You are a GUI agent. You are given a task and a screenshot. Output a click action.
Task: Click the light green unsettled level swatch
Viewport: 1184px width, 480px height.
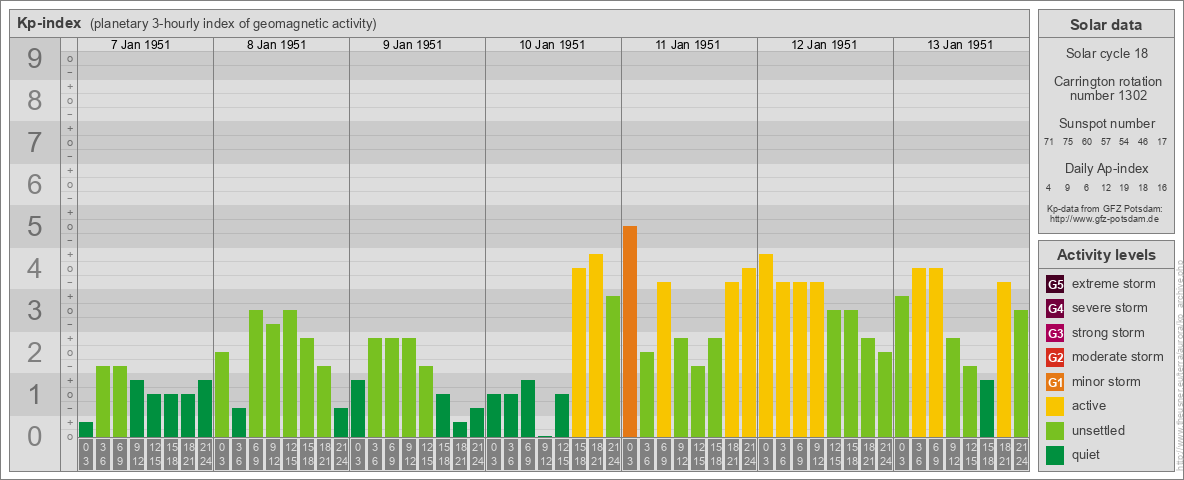pos(1055,431)
